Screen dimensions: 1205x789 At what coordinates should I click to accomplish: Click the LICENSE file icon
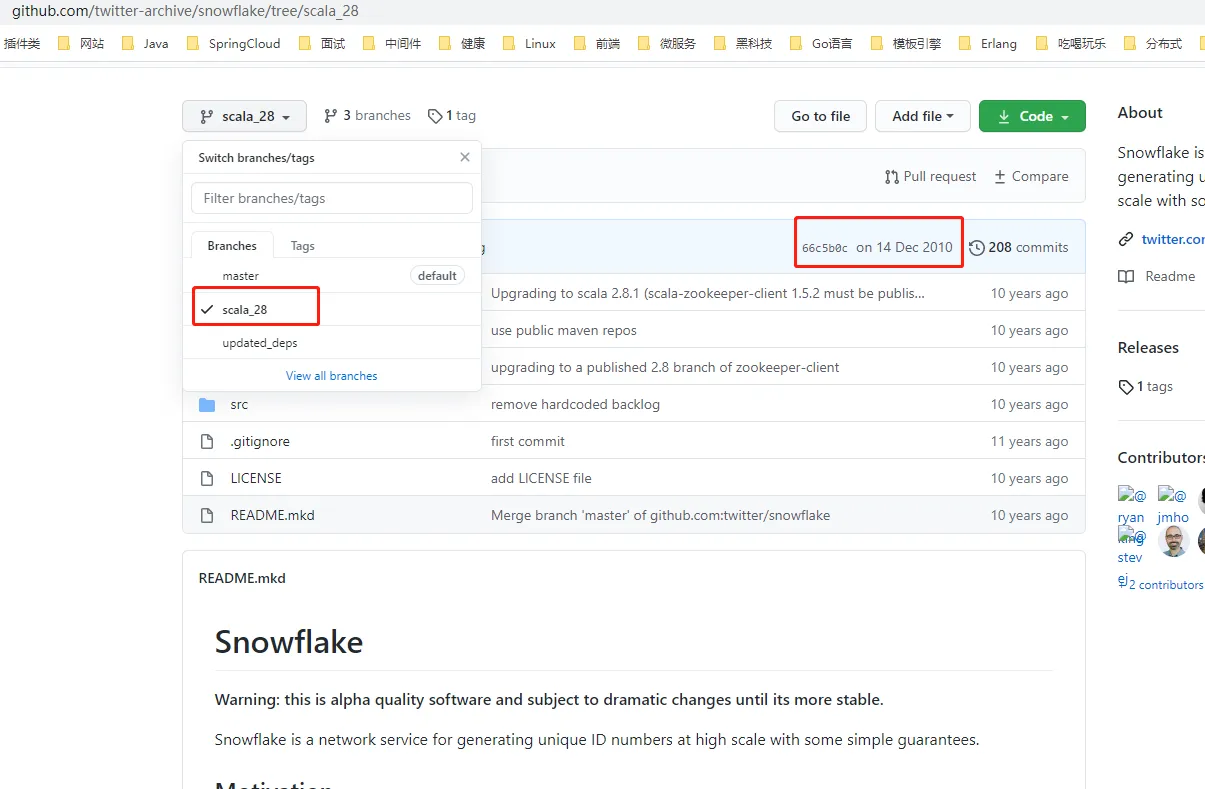(207, 478)
